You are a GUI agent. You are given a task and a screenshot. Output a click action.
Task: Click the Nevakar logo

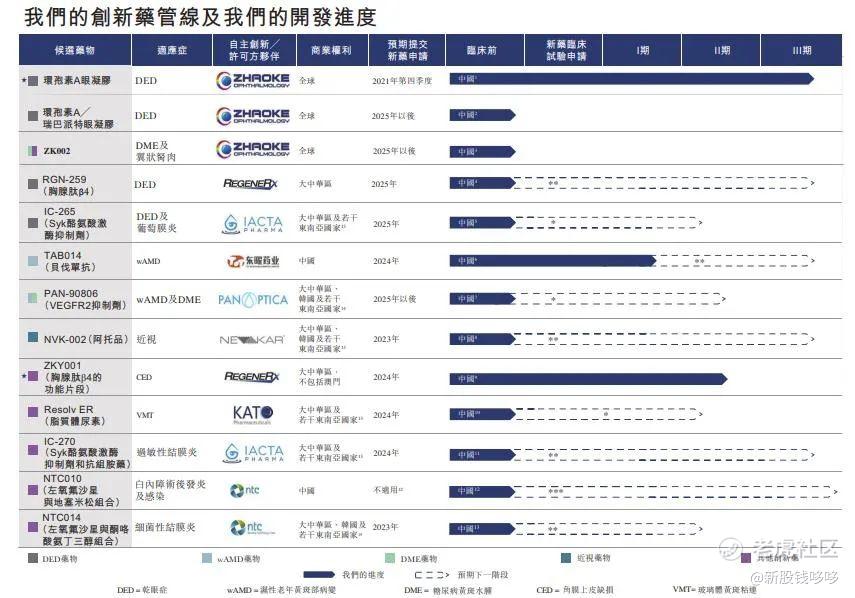point(252,340)
